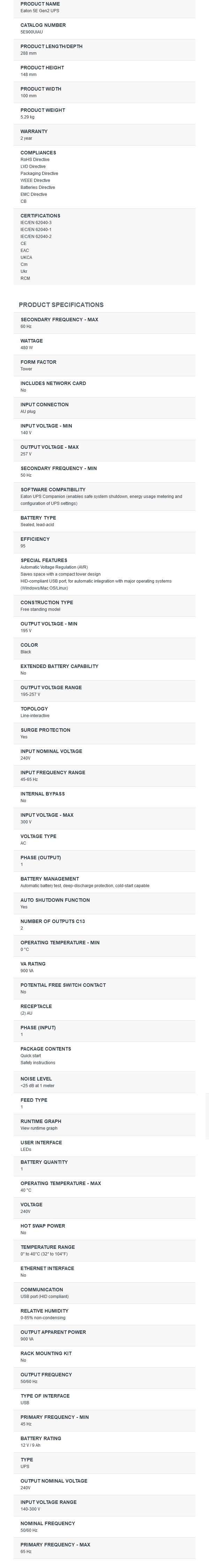This screenshot has width=209, height=1568.
Task: Click the Safety instructions package contents item
Action: point(38,1063)
